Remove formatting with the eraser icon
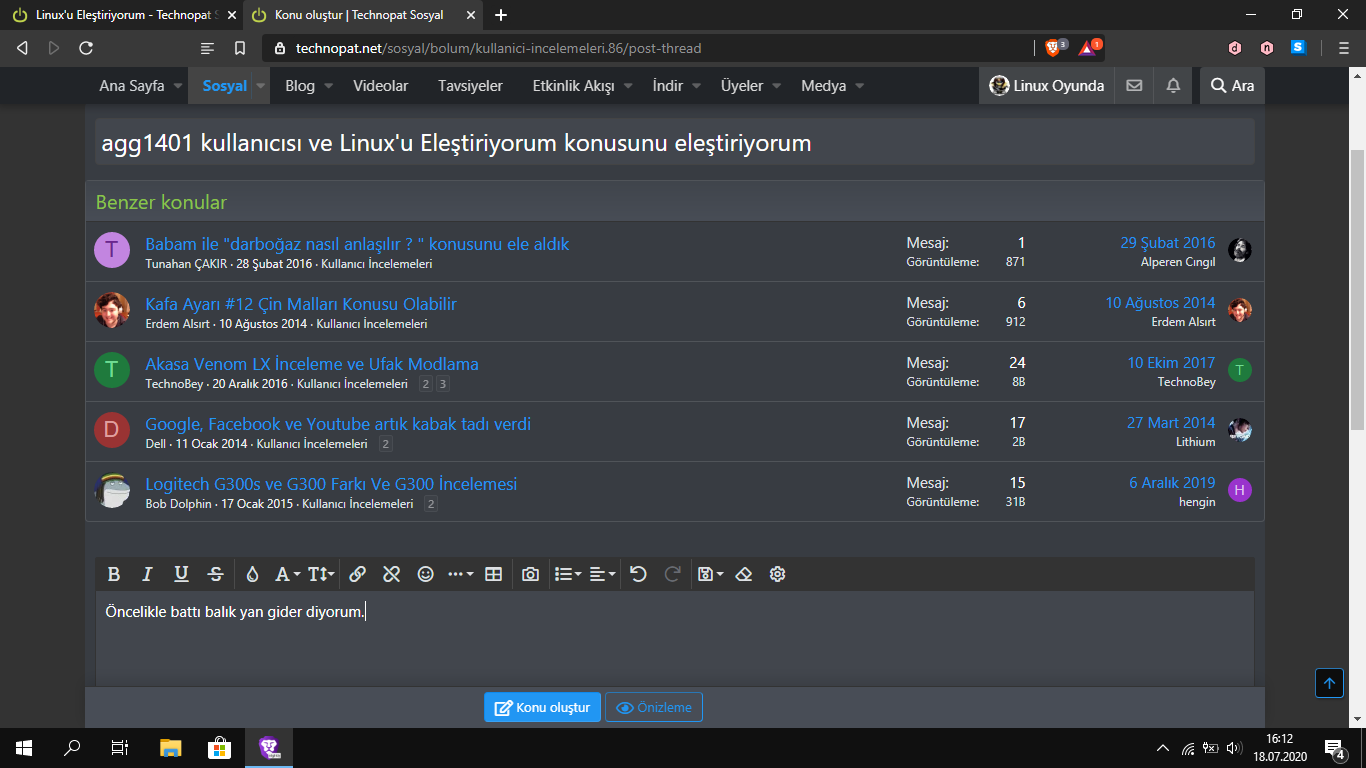Screen dimensions: 1366x768 pyautogui.click(x=743, y=574)
